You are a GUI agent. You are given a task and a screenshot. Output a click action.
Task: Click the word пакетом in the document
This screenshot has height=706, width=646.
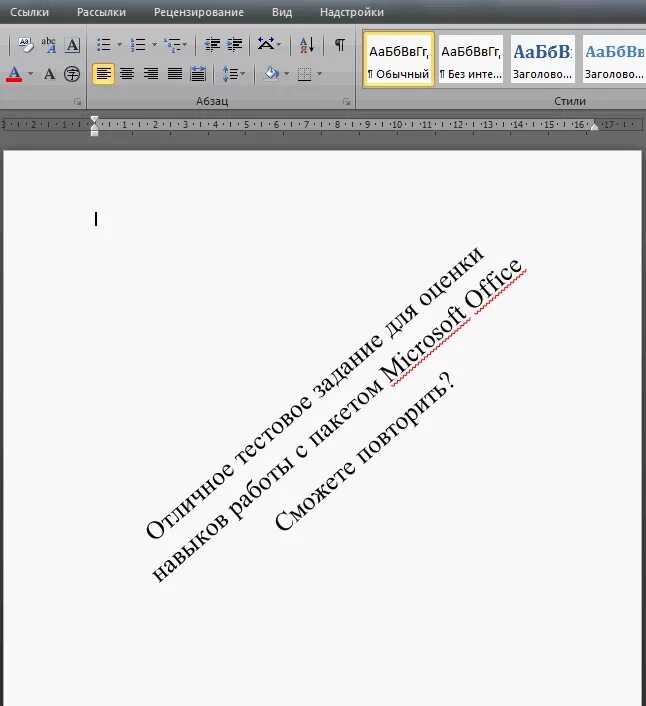(x=346, y=412)
